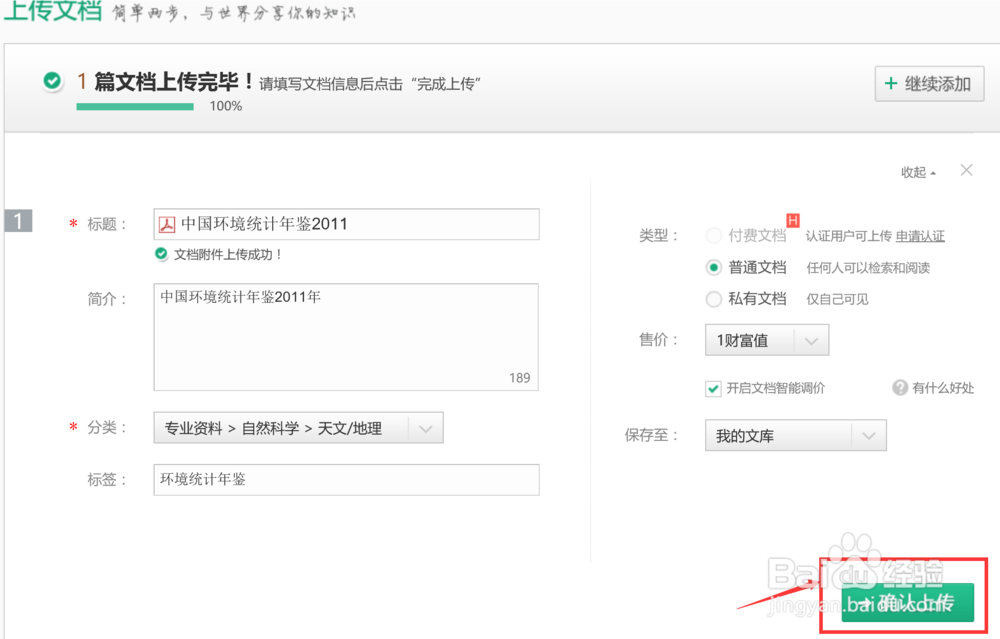Image resolution: width=1000 pixels, height=639 pixels.
Task: Click the PDF file icon beside title
Action: pos(167,224)
